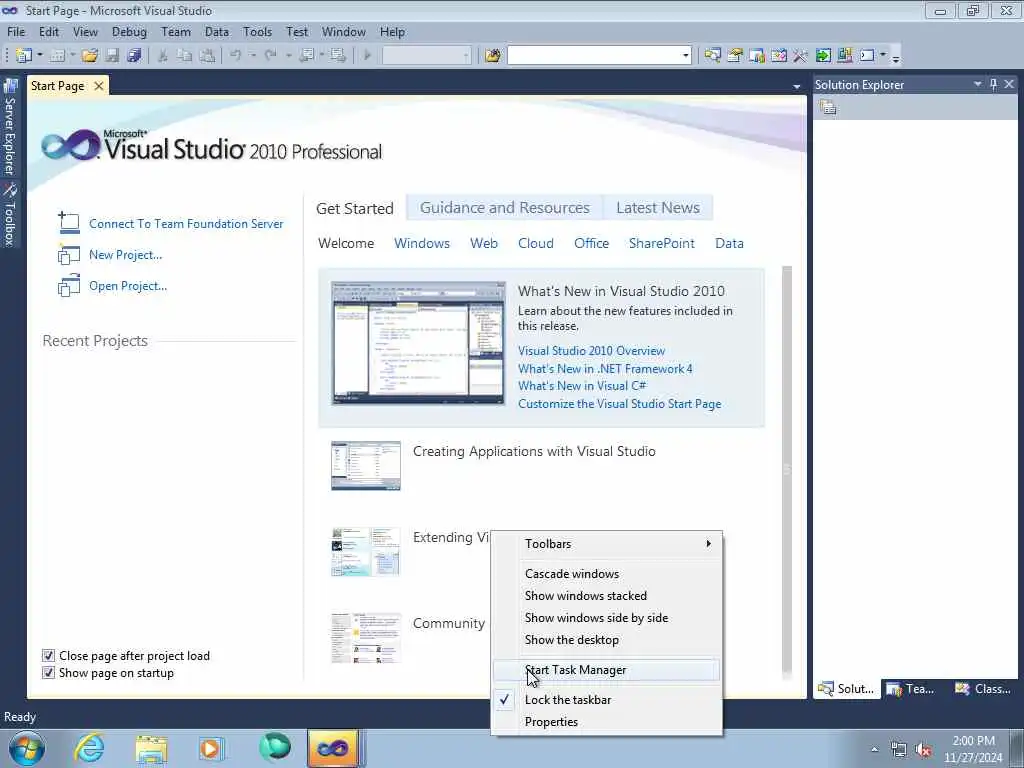The image size is (1024, 768).
Task: Uncheck Show page on startup
Action: click(48, 673)
